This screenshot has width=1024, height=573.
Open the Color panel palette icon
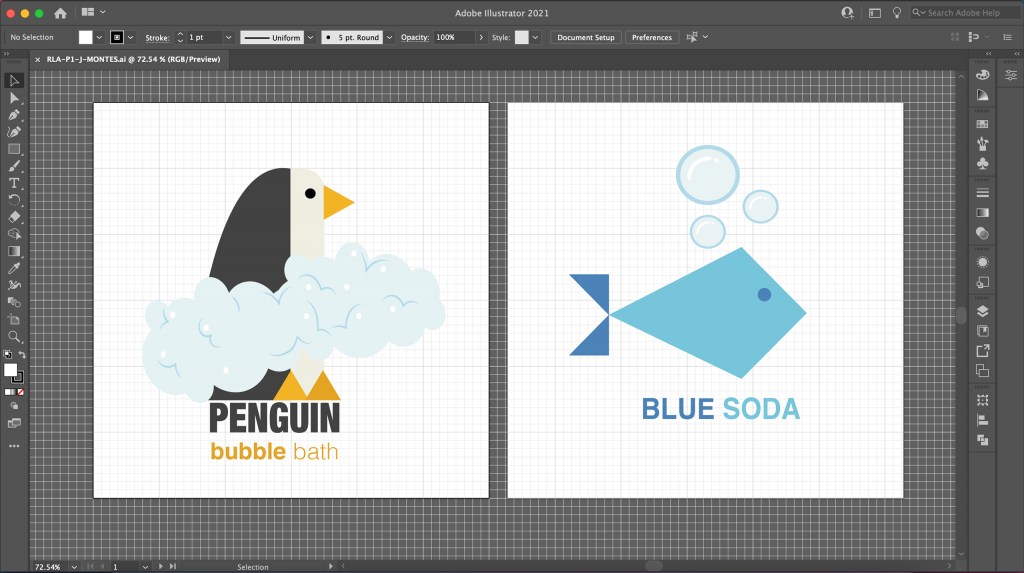click(x=982, y=75)
